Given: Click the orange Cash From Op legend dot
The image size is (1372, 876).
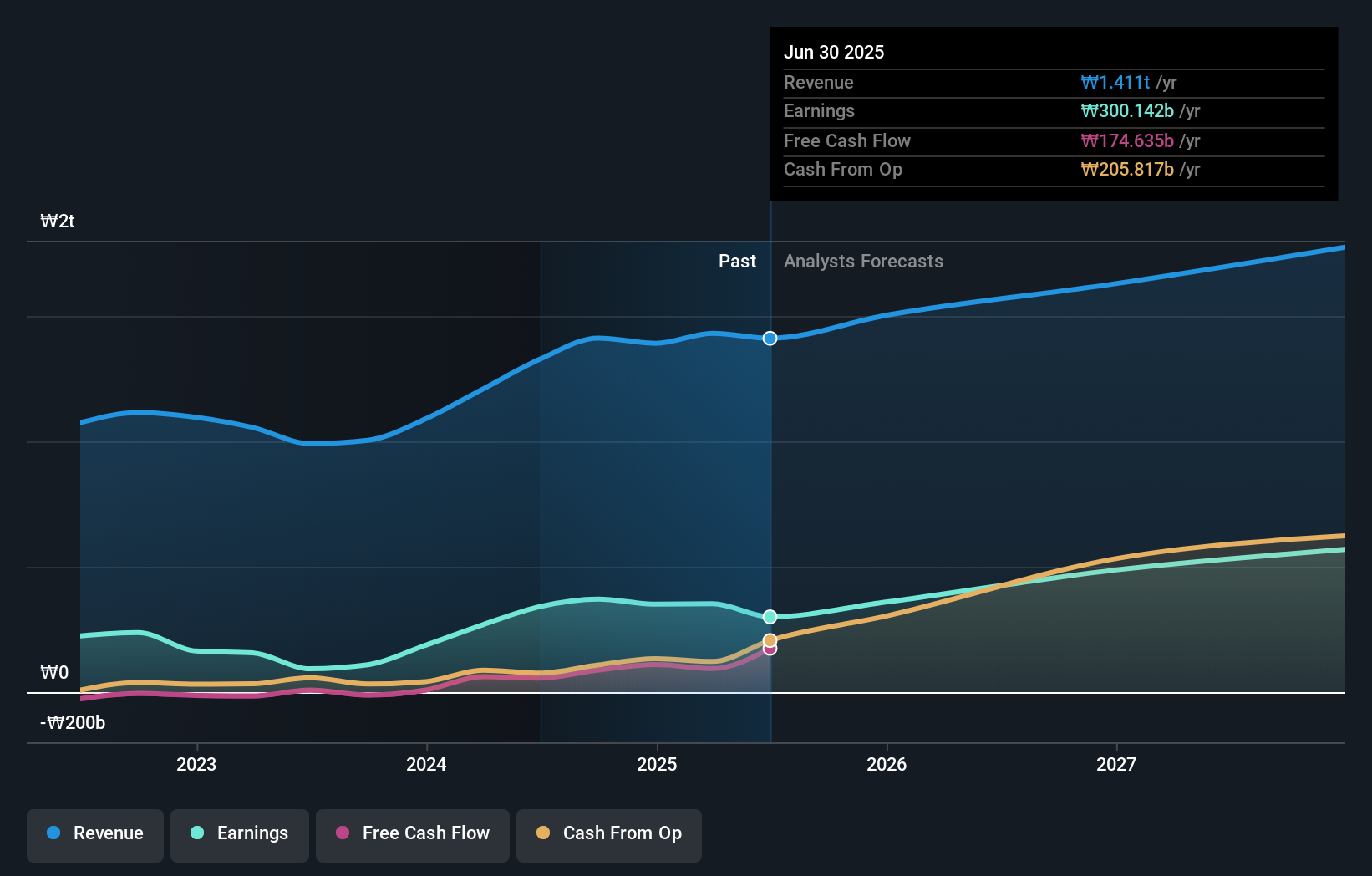Looking at the screenshot, I should pos(542,833).
